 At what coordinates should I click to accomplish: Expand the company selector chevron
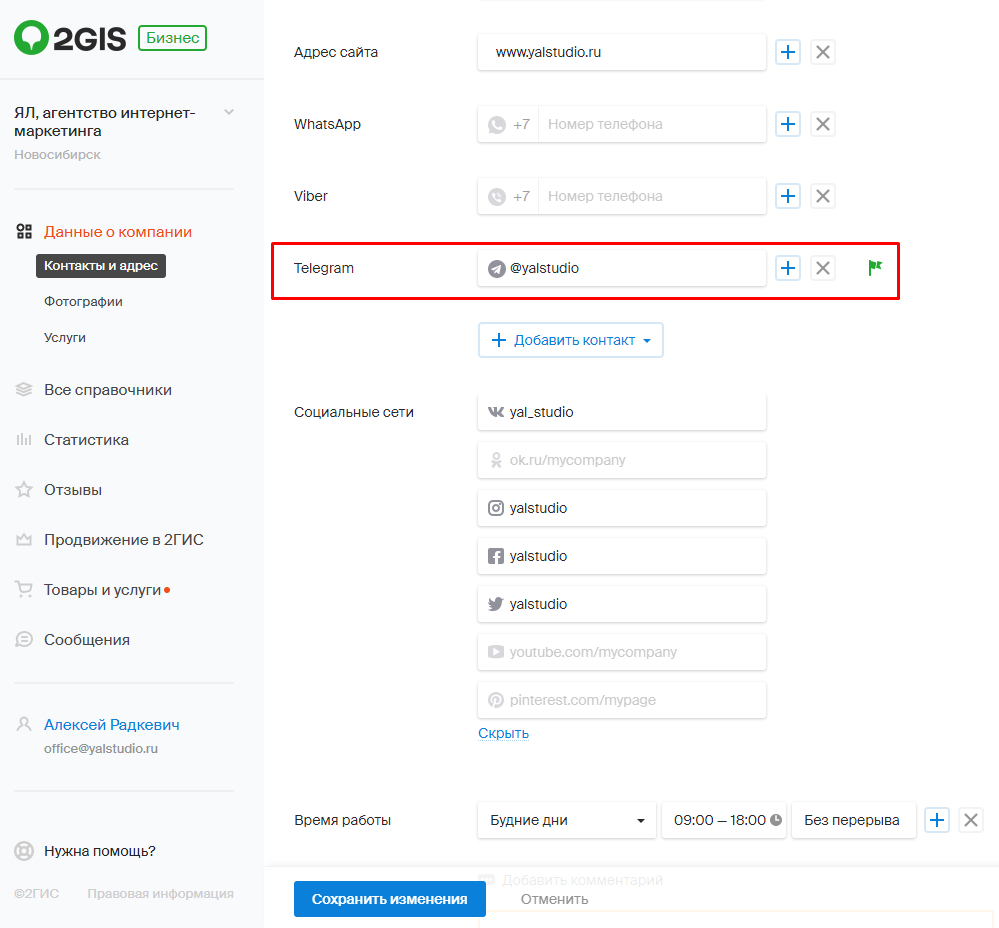point(229,112)
